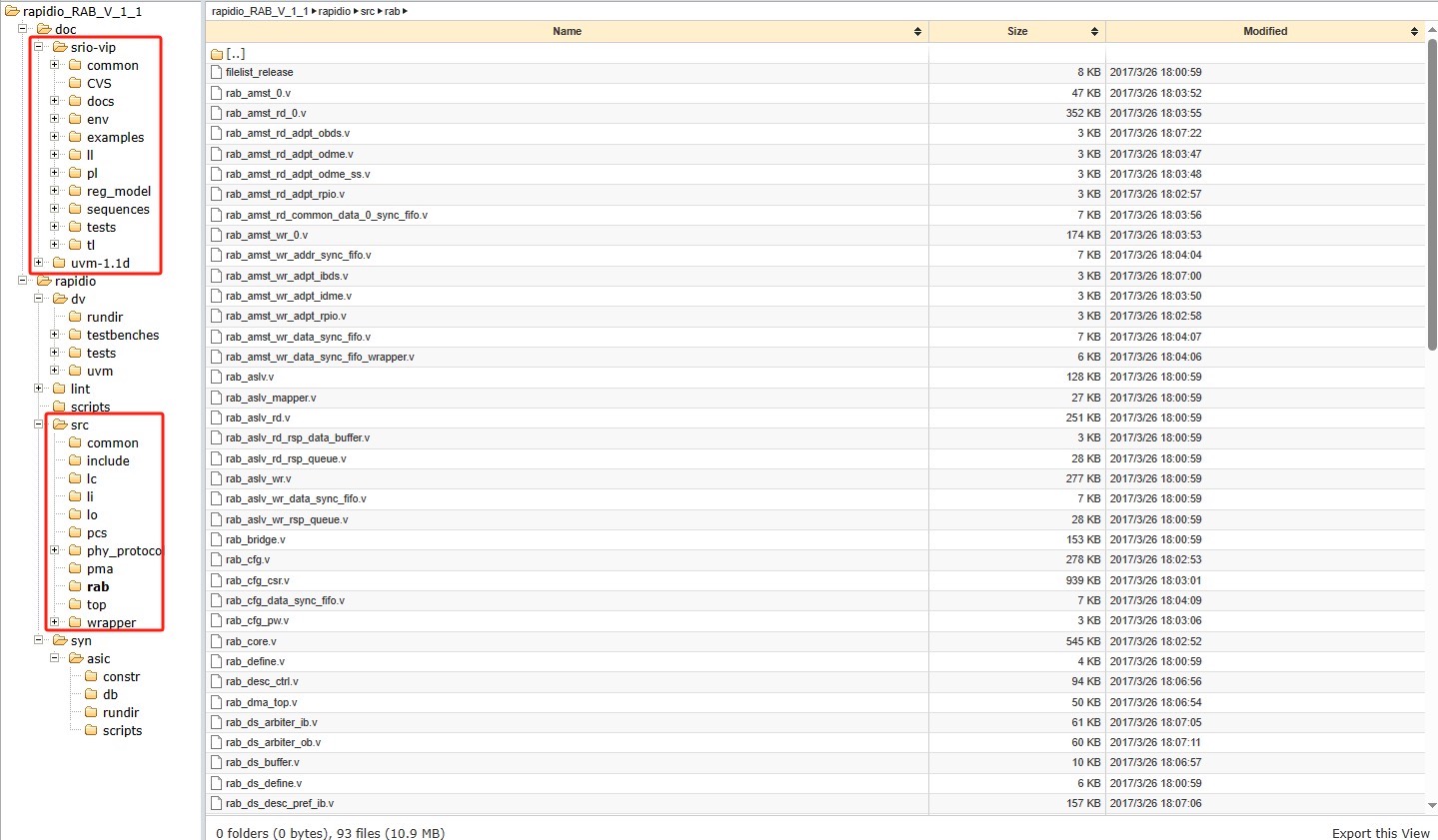Select the uvm folder icon under dv
The width and height of the screenshot is (1438, 840).
pos(75,371)
